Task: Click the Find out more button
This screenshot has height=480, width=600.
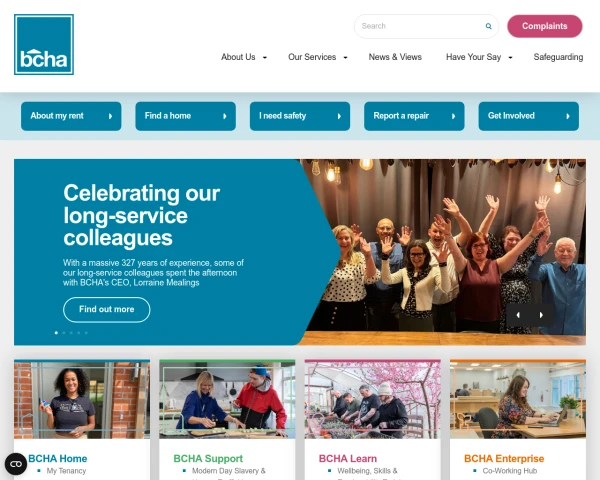Action: point(107,309)
